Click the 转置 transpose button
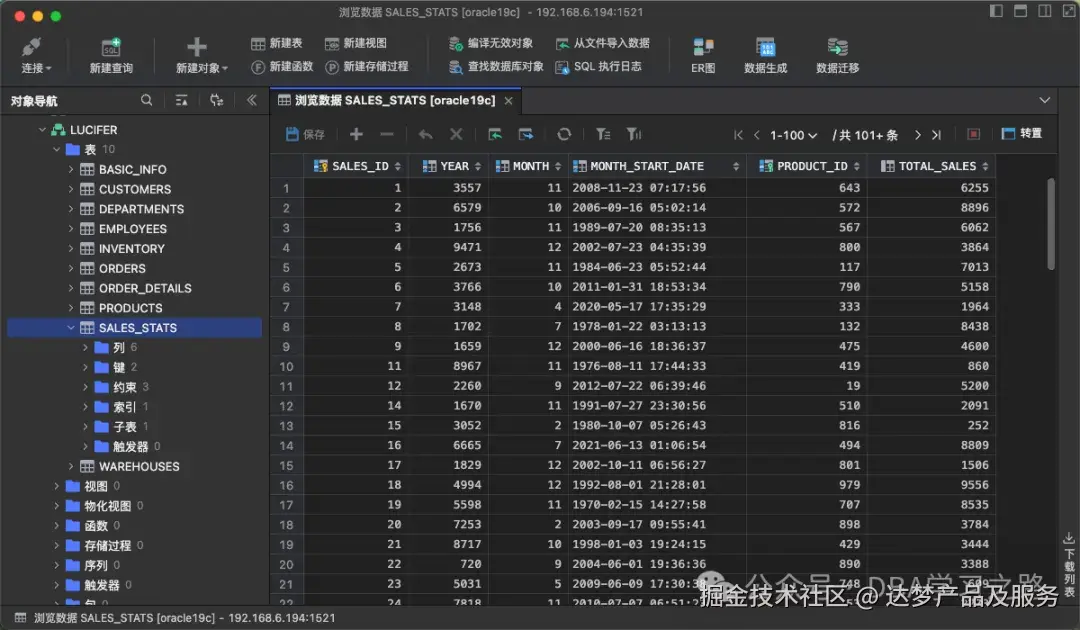This screenshot has width=1080, height=630. tap(1021, 134)
